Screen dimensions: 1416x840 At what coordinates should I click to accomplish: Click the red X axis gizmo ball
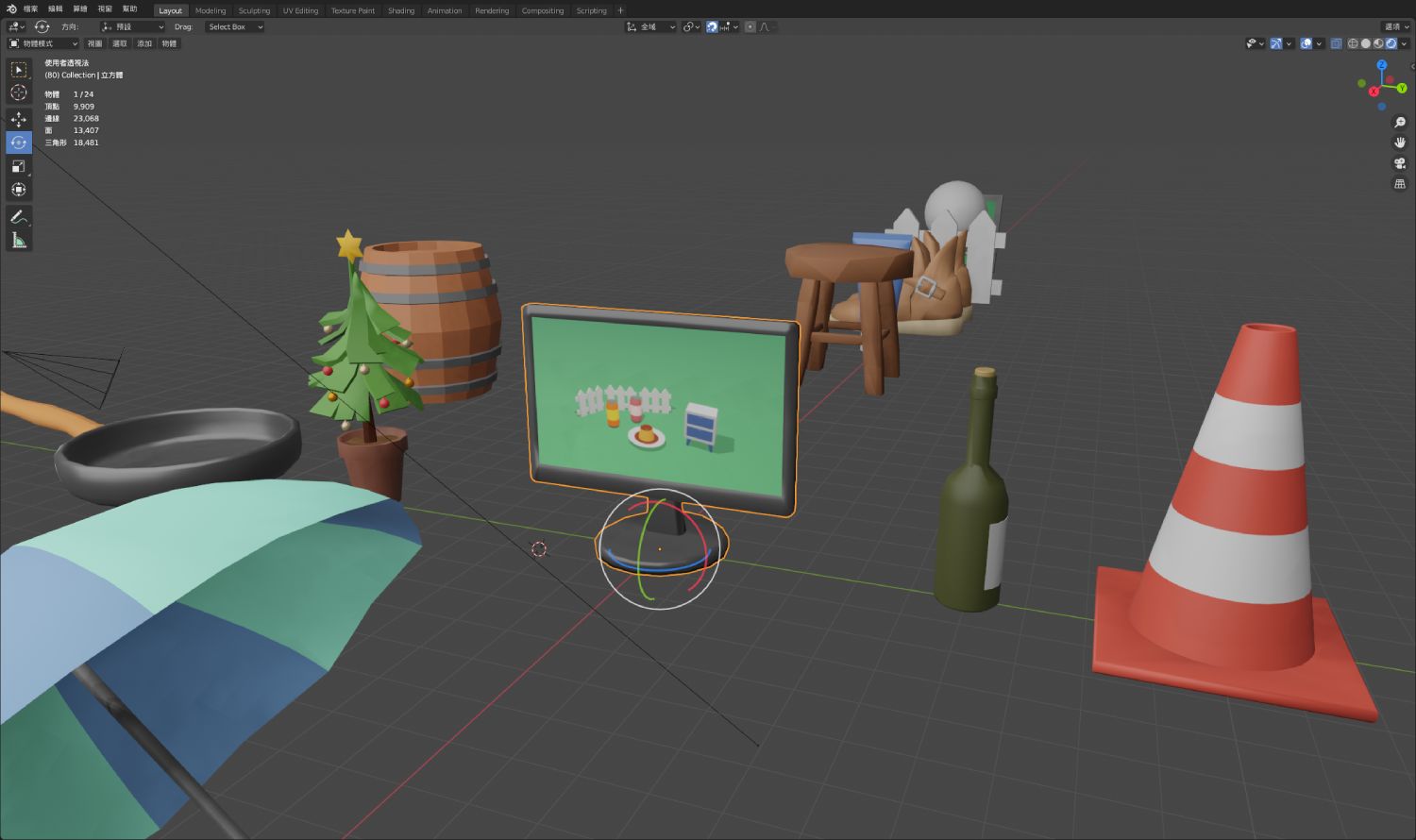point(1374,92)
